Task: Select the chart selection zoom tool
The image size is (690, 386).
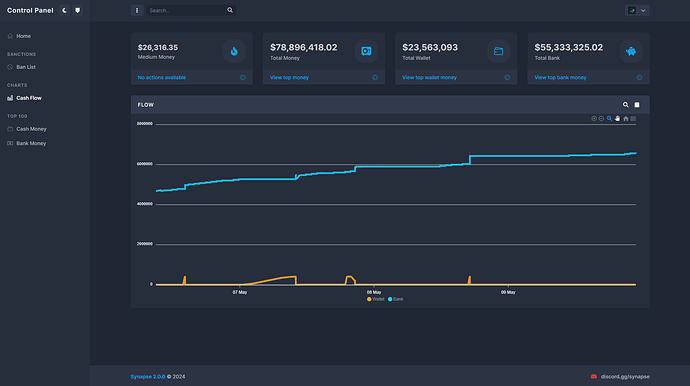Action: click(609, 118)
